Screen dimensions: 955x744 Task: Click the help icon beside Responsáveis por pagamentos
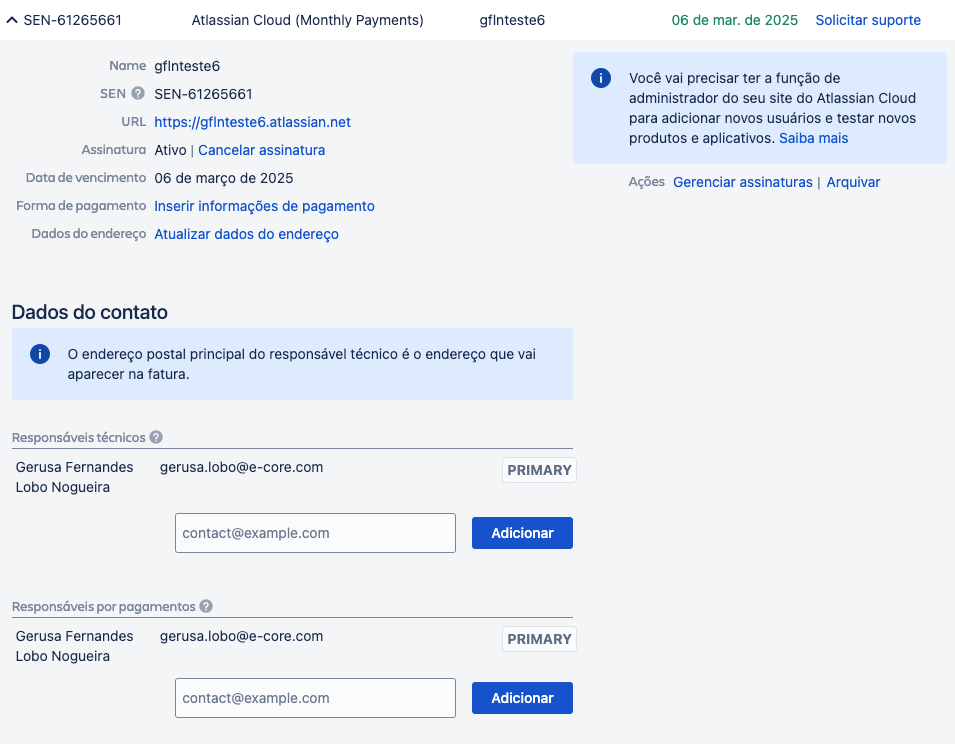(206, 606)
